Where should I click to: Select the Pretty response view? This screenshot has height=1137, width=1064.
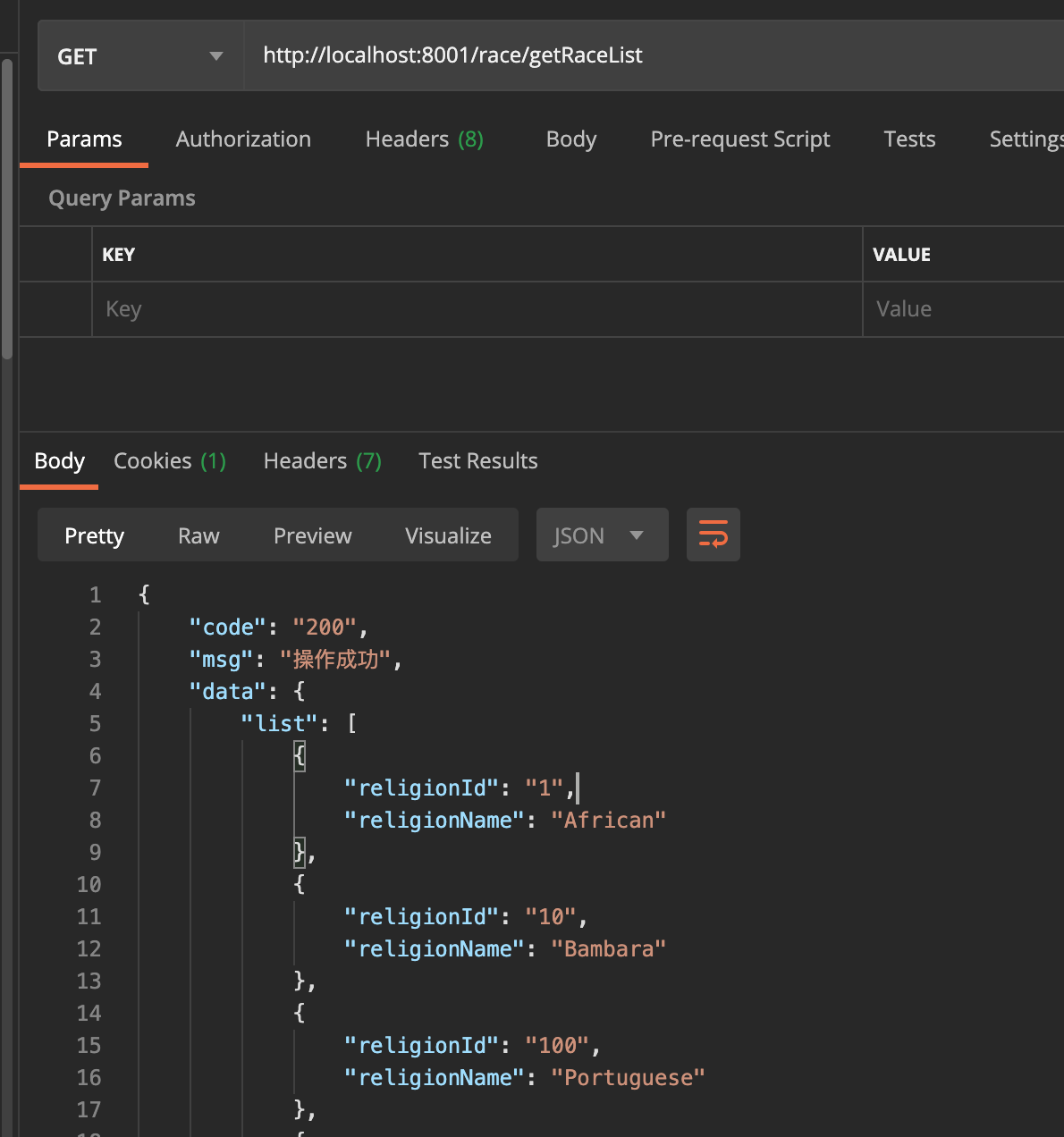(x=94, y=535)
